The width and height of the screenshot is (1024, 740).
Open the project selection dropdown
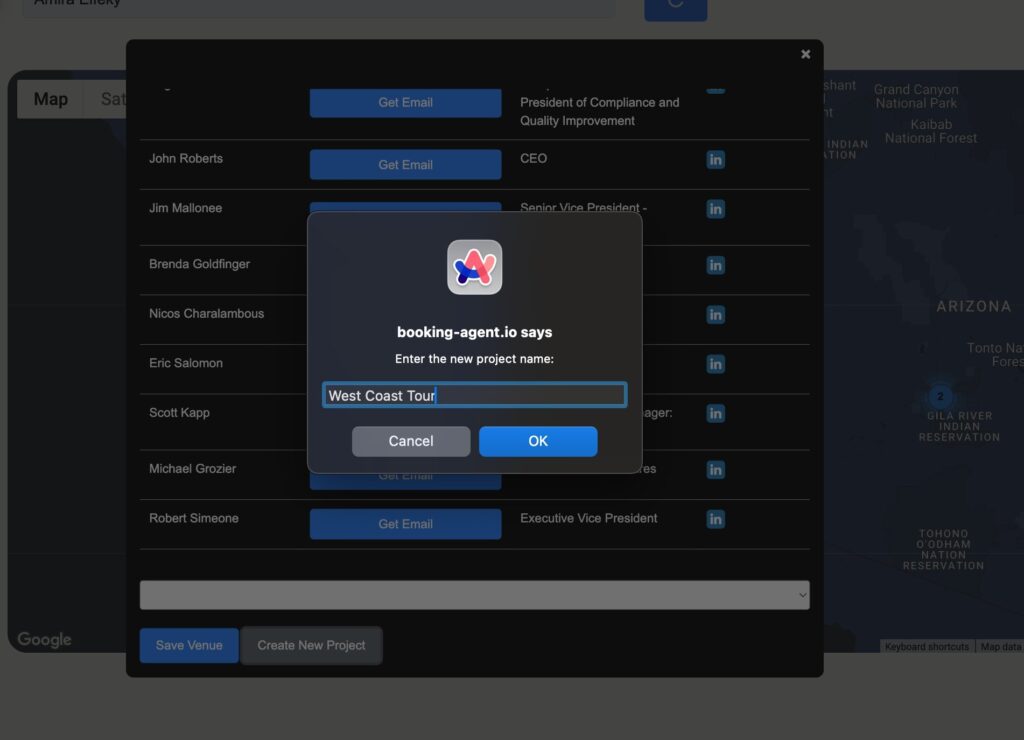(474, 594)
